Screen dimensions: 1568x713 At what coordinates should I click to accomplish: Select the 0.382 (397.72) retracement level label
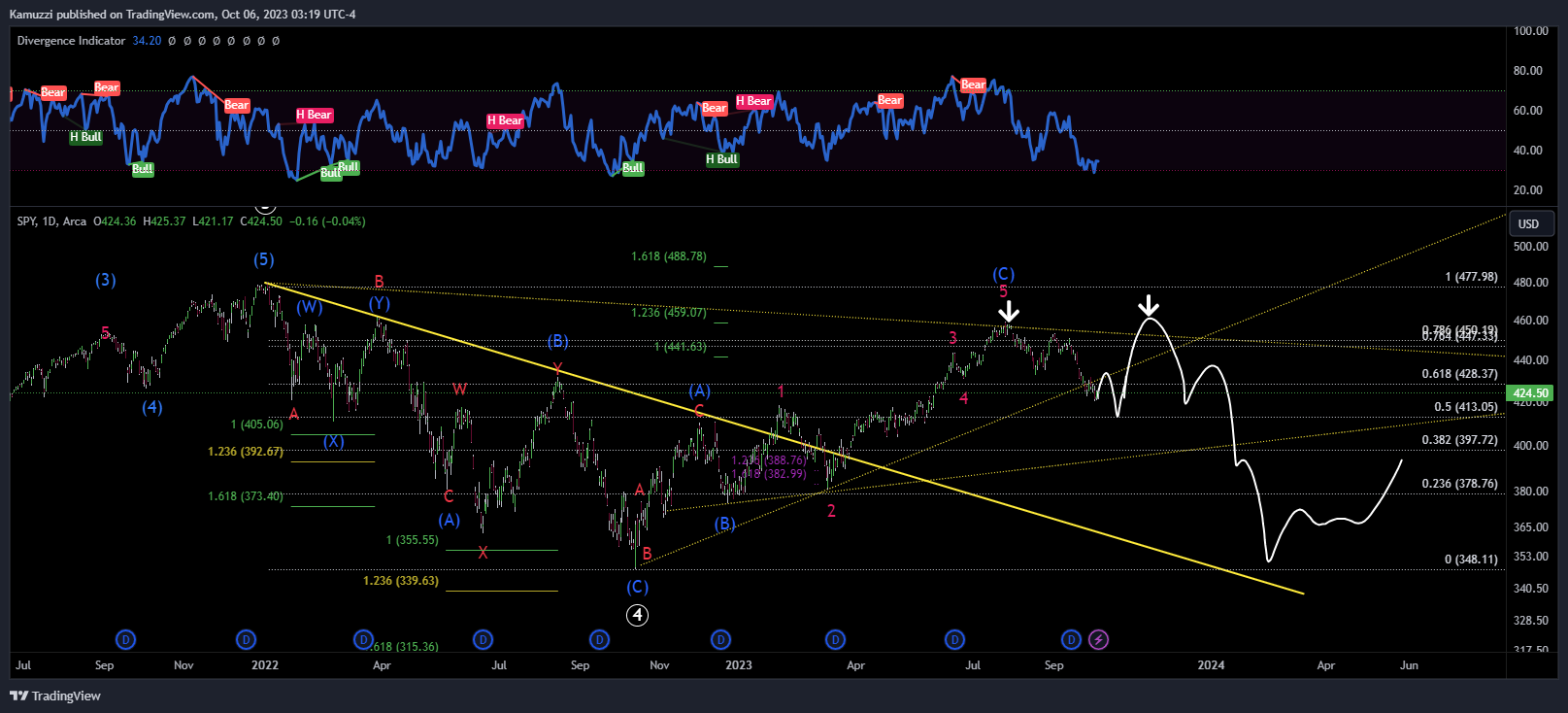pyautogui.click(x=1460, y=440)
